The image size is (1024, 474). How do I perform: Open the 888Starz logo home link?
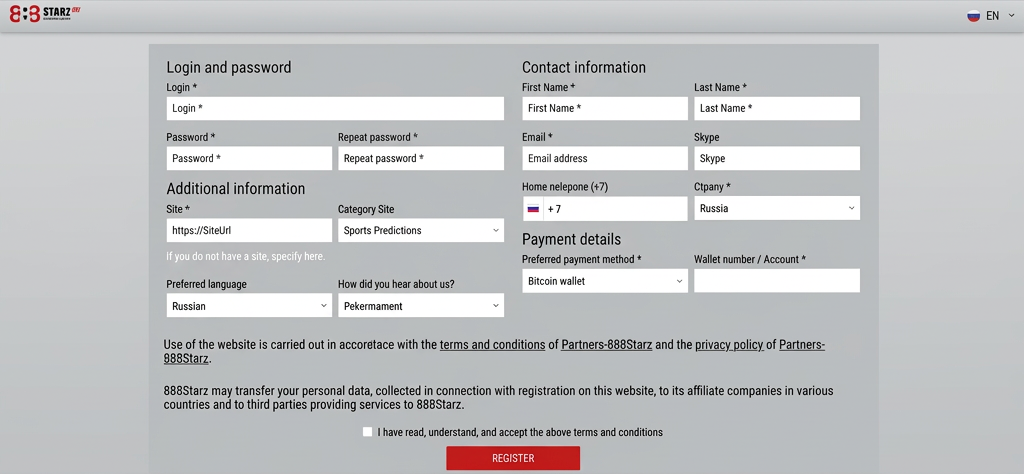coord(44,14)
